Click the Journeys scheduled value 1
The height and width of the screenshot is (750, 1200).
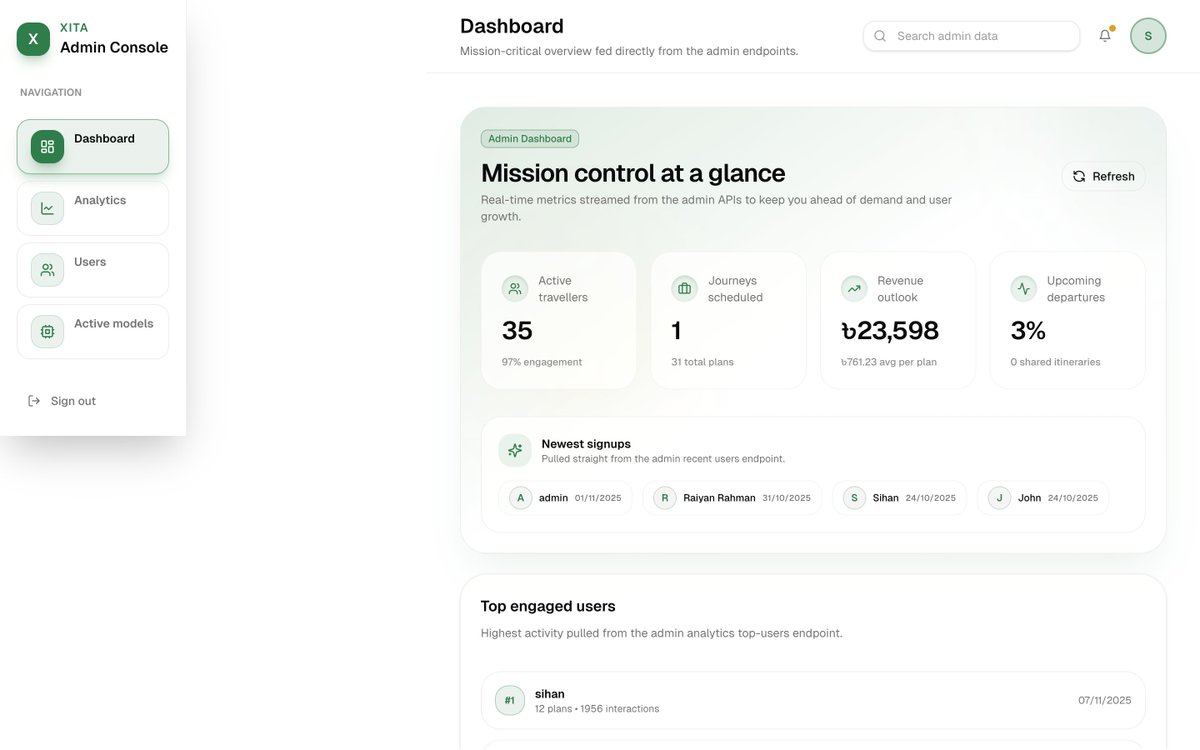click(677, 331)
